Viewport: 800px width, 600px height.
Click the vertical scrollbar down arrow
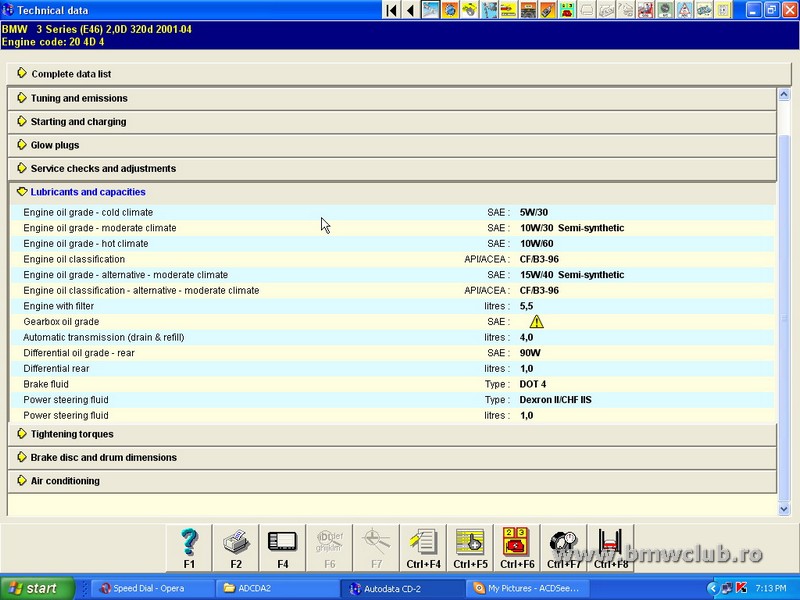tap(784, 509)
